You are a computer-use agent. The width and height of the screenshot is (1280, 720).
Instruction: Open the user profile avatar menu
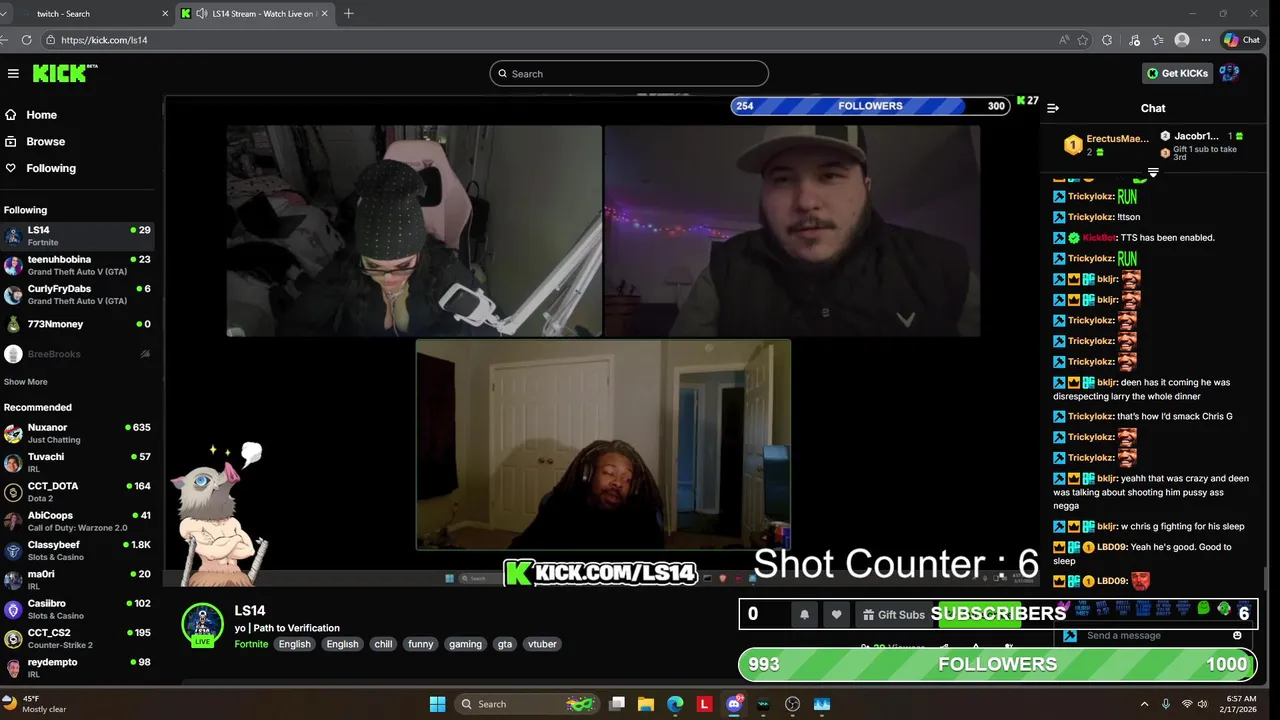coord(1230,73)
